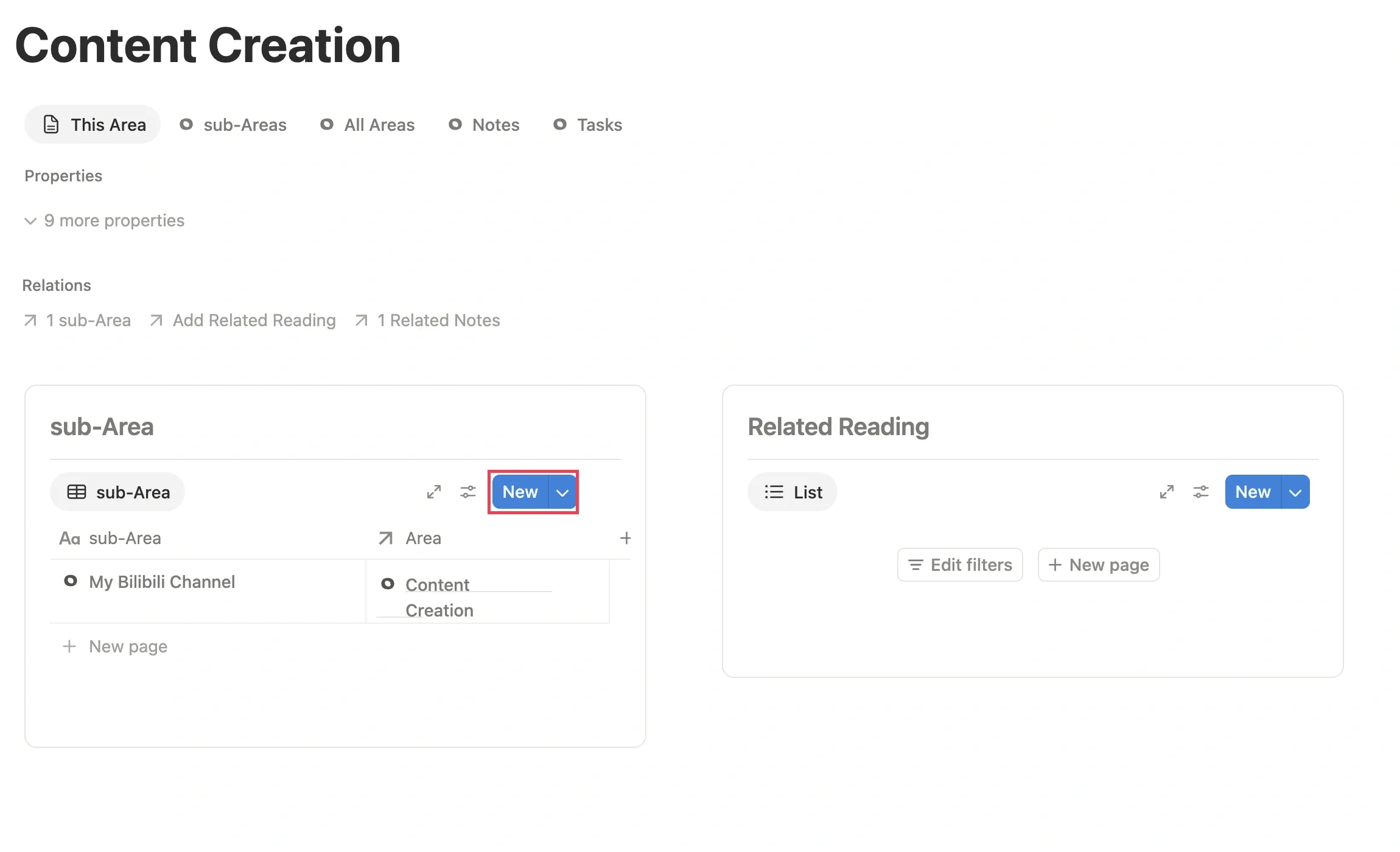The width and height of the screenshot is (1400, 852).
Task: Click Edit filters button
Action: coord(960,565)
